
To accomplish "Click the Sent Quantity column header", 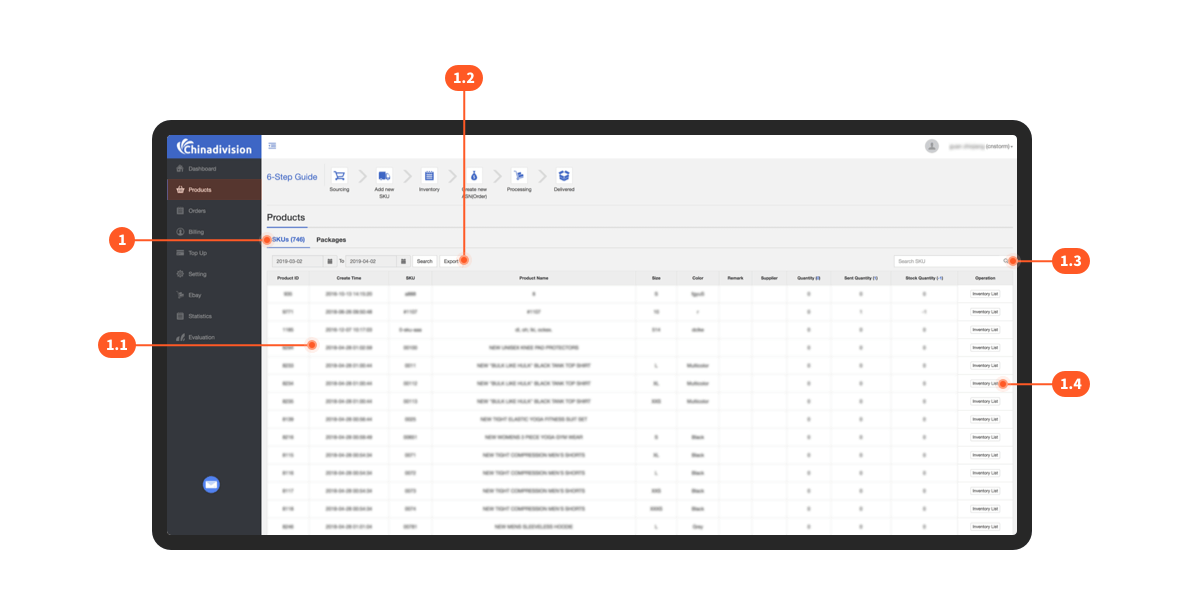I will tap(861, 277).
